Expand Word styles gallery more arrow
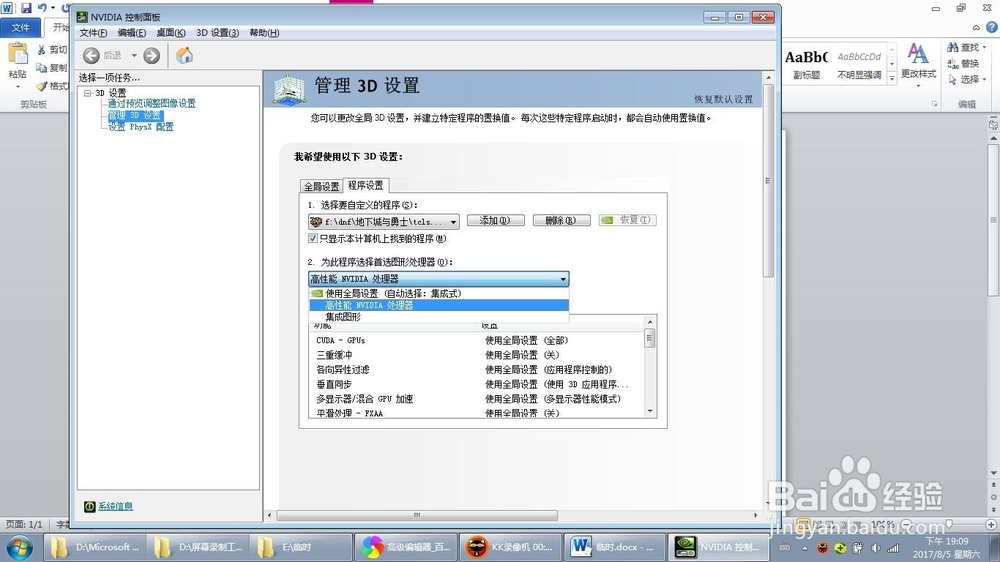This screenshot has height=562, width=1000. point(892,77)
